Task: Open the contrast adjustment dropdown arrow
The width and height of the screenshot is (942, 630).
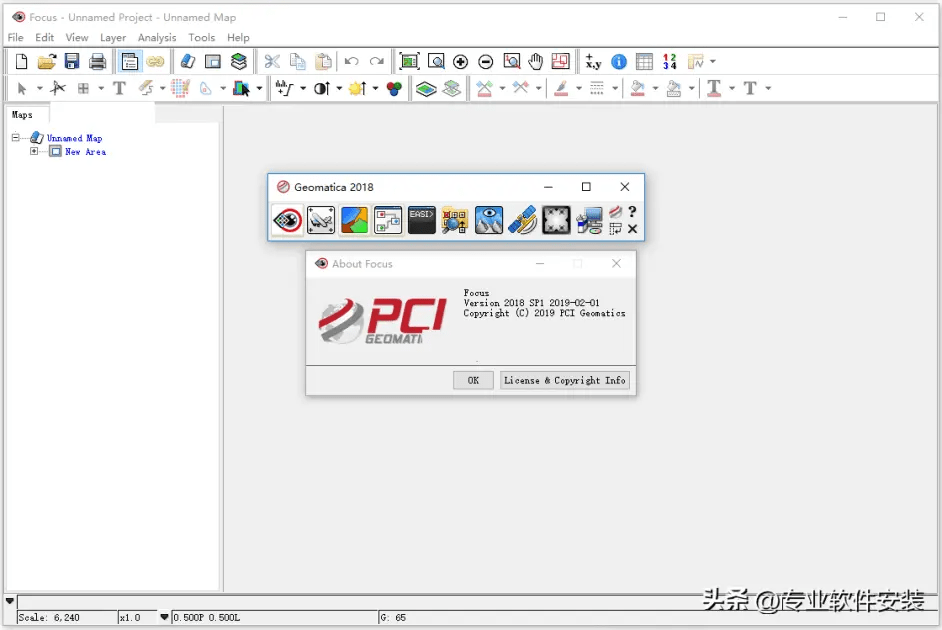Action: (339, 89)
